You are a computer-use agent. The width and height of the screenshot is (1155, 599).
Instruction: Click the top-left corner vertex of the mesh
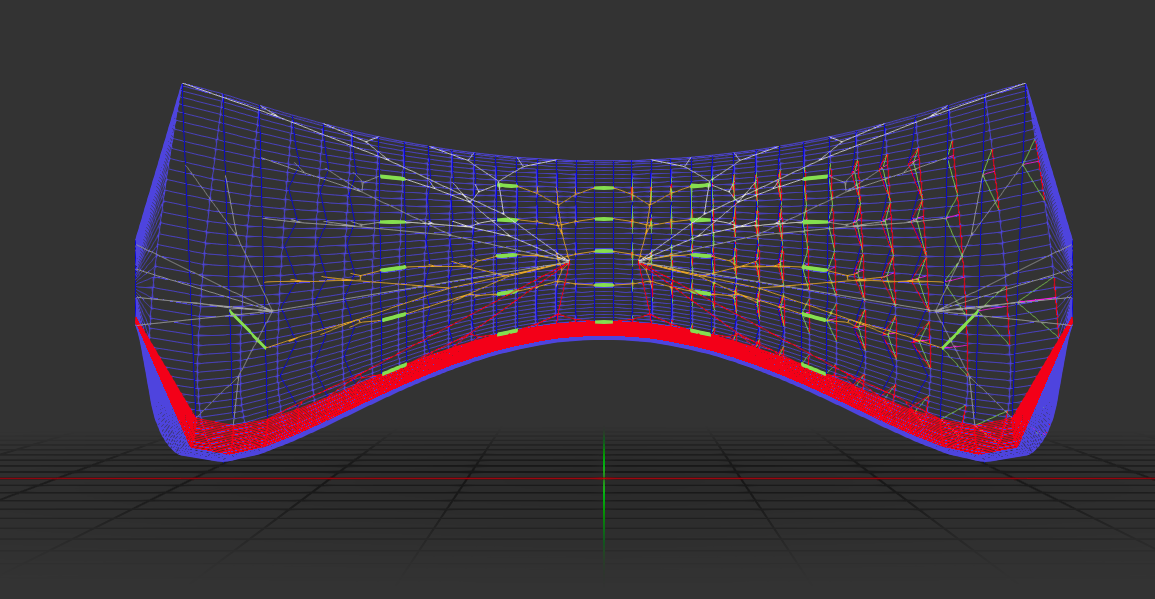pyautogui.click(x=183, y=85)
